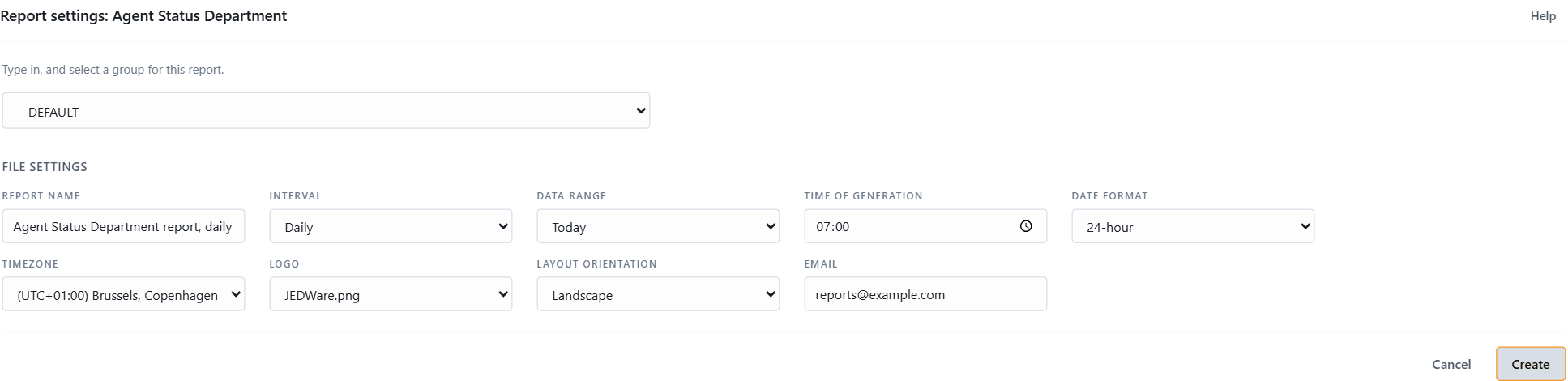Click the chevron arrow of group selector
The image size is (1568, 381).
coord(641,110)
